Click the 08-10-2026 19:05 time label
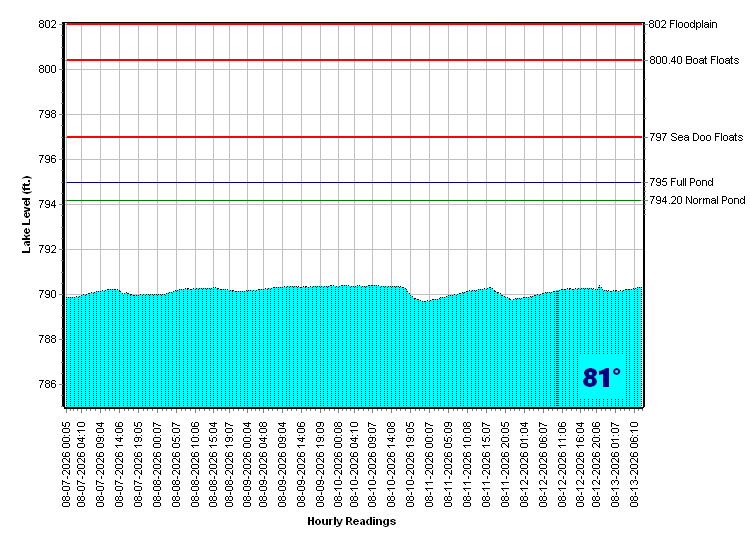The image size is (750, 550). (x=410, y=464)
